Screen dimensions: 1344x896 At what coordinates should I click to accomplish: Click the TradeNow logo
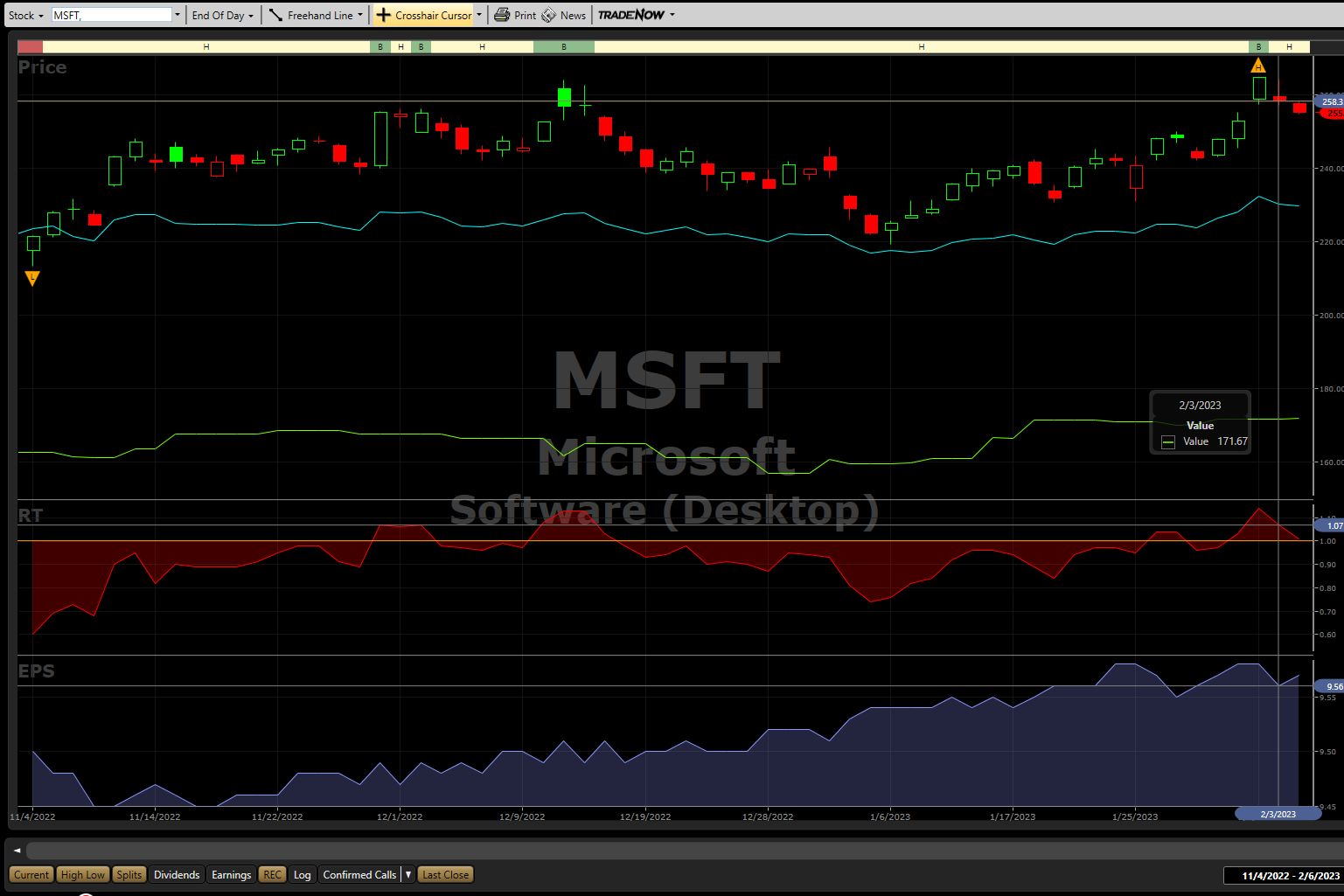630,15
